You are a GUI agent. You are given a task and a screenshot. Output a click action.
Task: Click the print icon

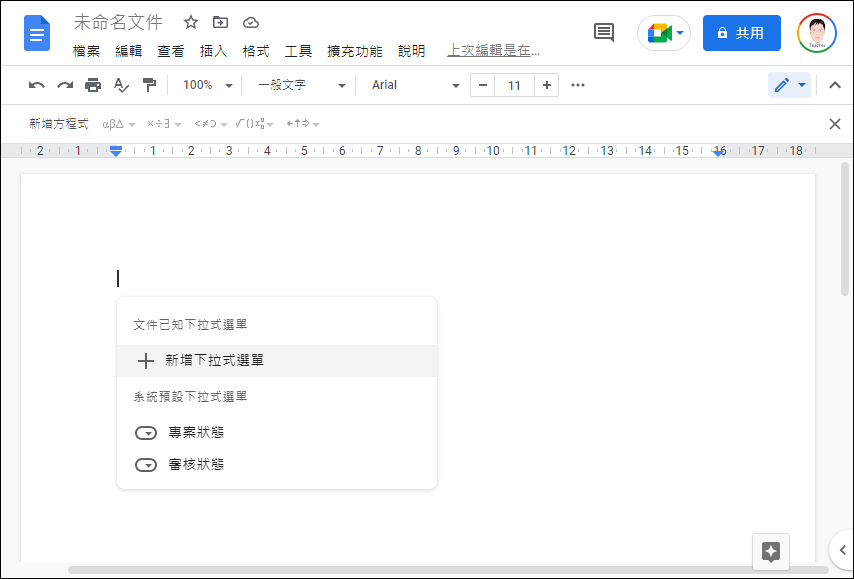[93, 85]
